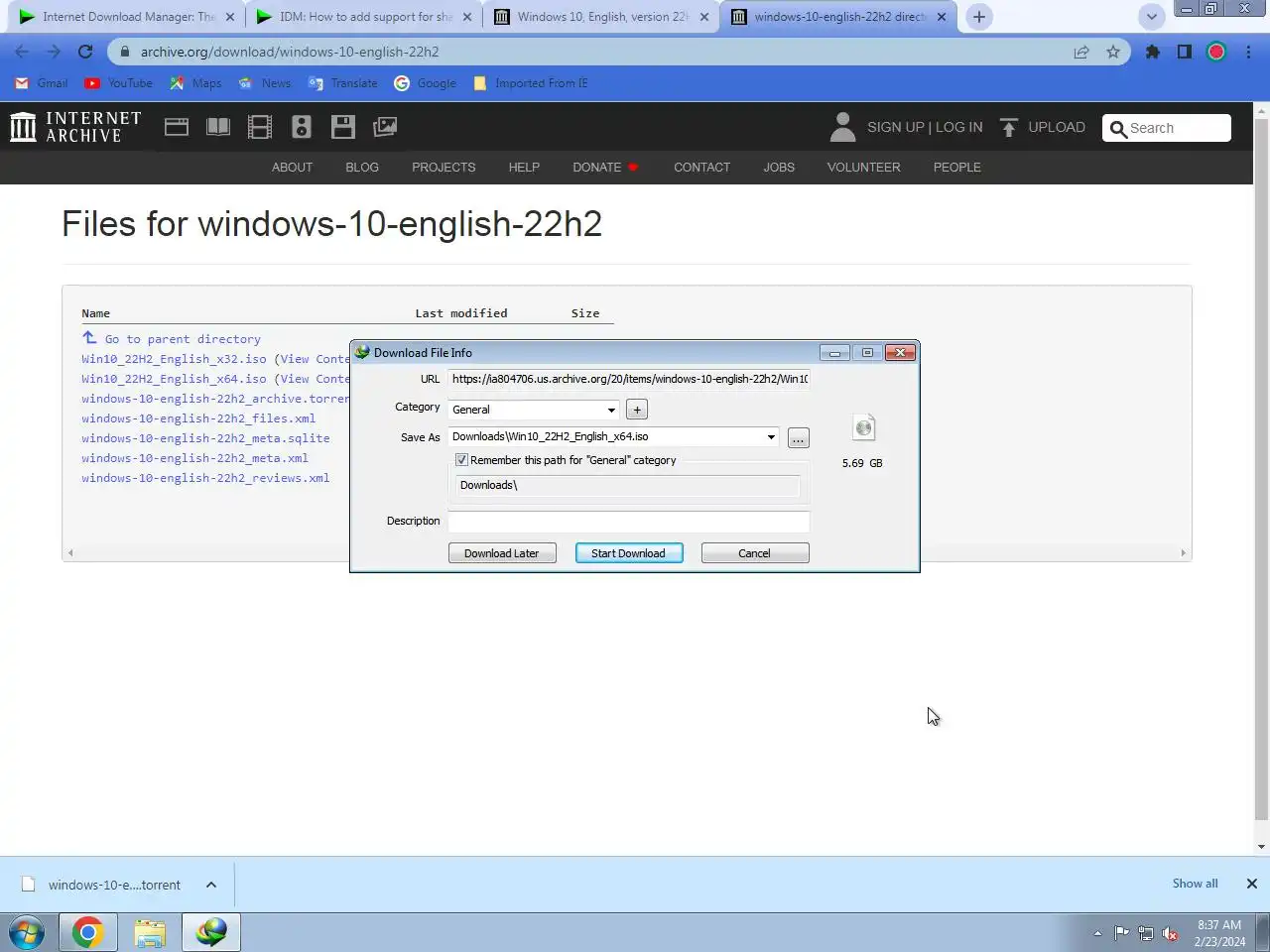Screen dimensions: 1270x952
Task: Show hidden system tray icons
Action: (x=1097, y=933)
